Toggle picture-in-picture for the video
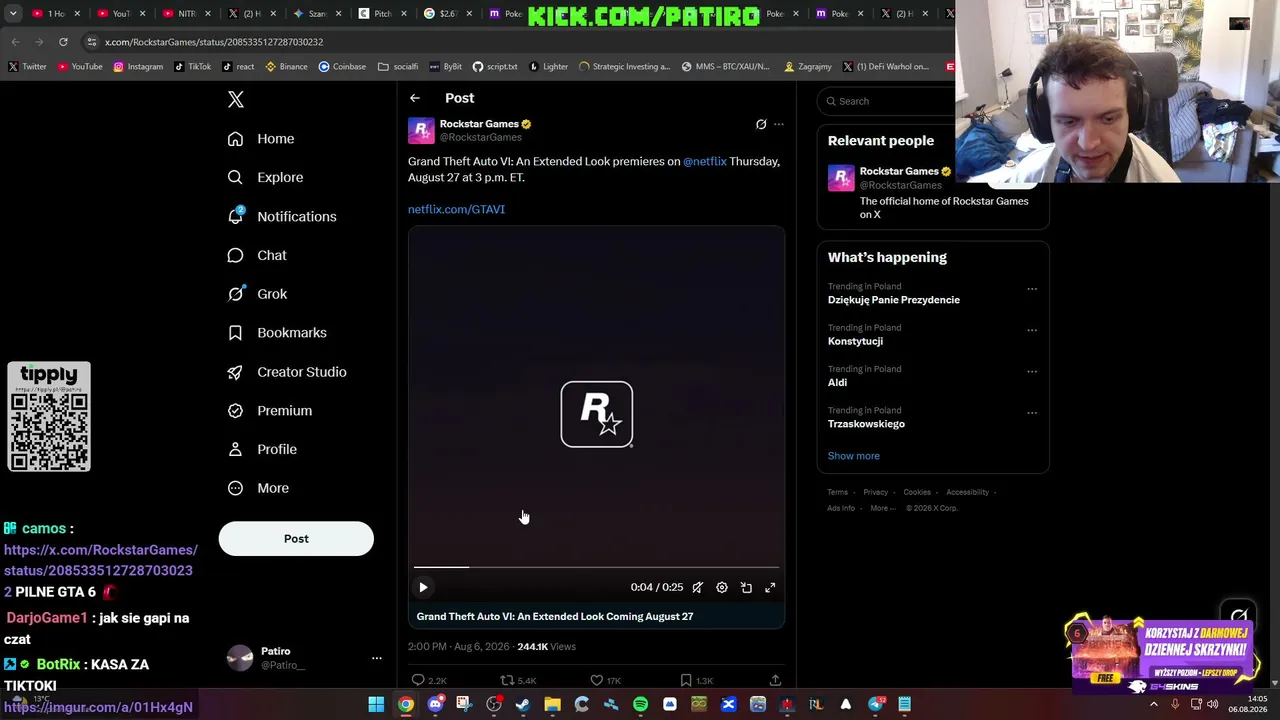Viewport: 1280px width, 720px height. coord(746,588)
